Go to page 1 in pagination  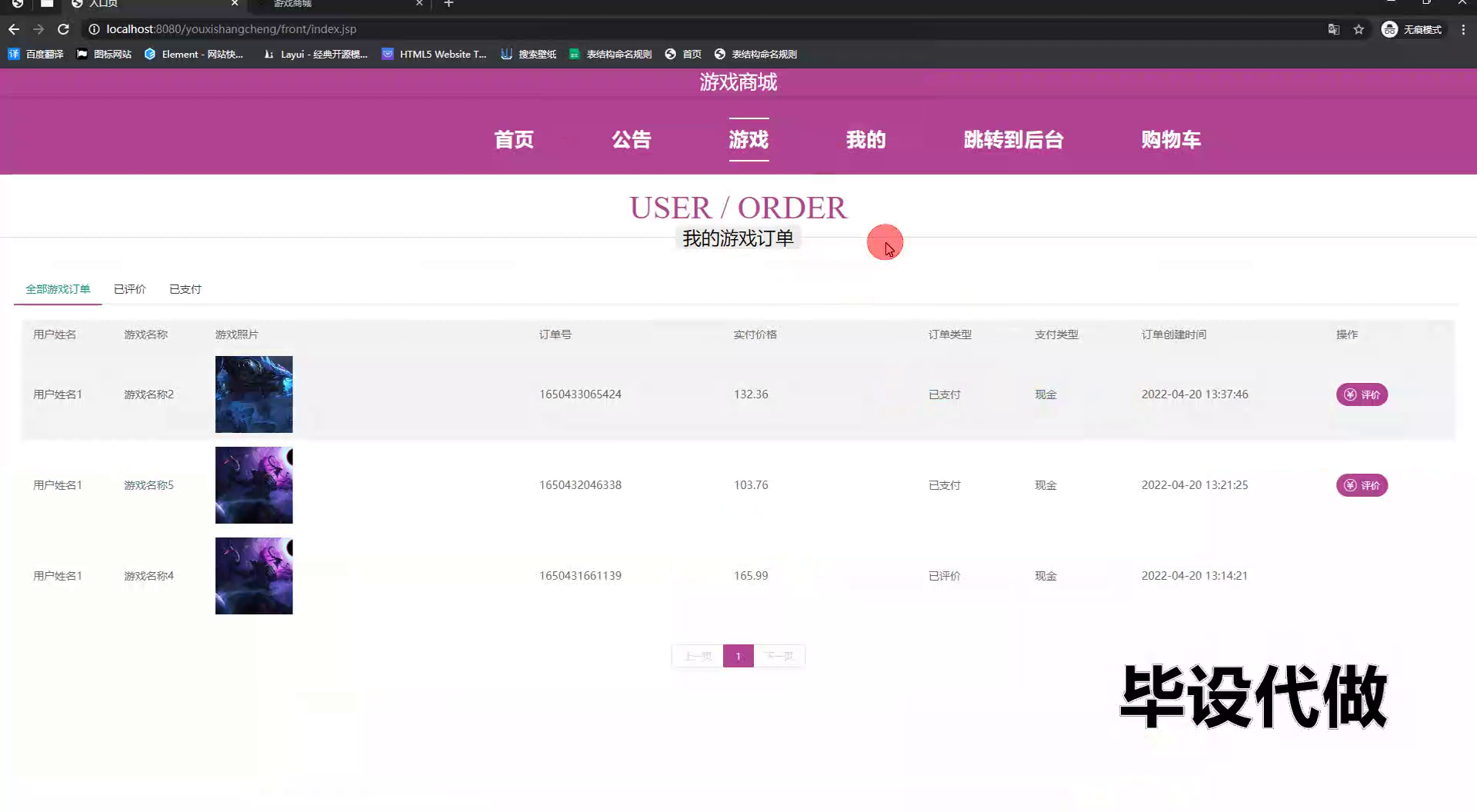pos(738,656)
